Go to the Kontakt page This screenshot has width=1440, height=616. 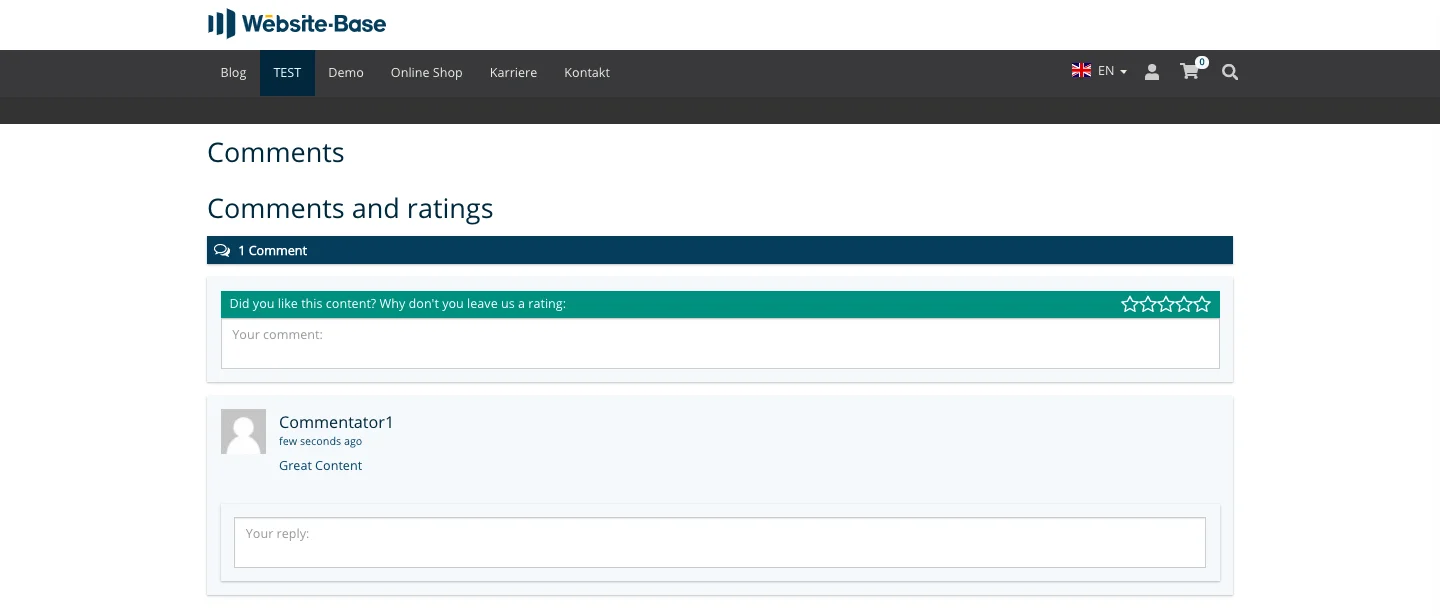pyautogui.click(x=587, y=72)
